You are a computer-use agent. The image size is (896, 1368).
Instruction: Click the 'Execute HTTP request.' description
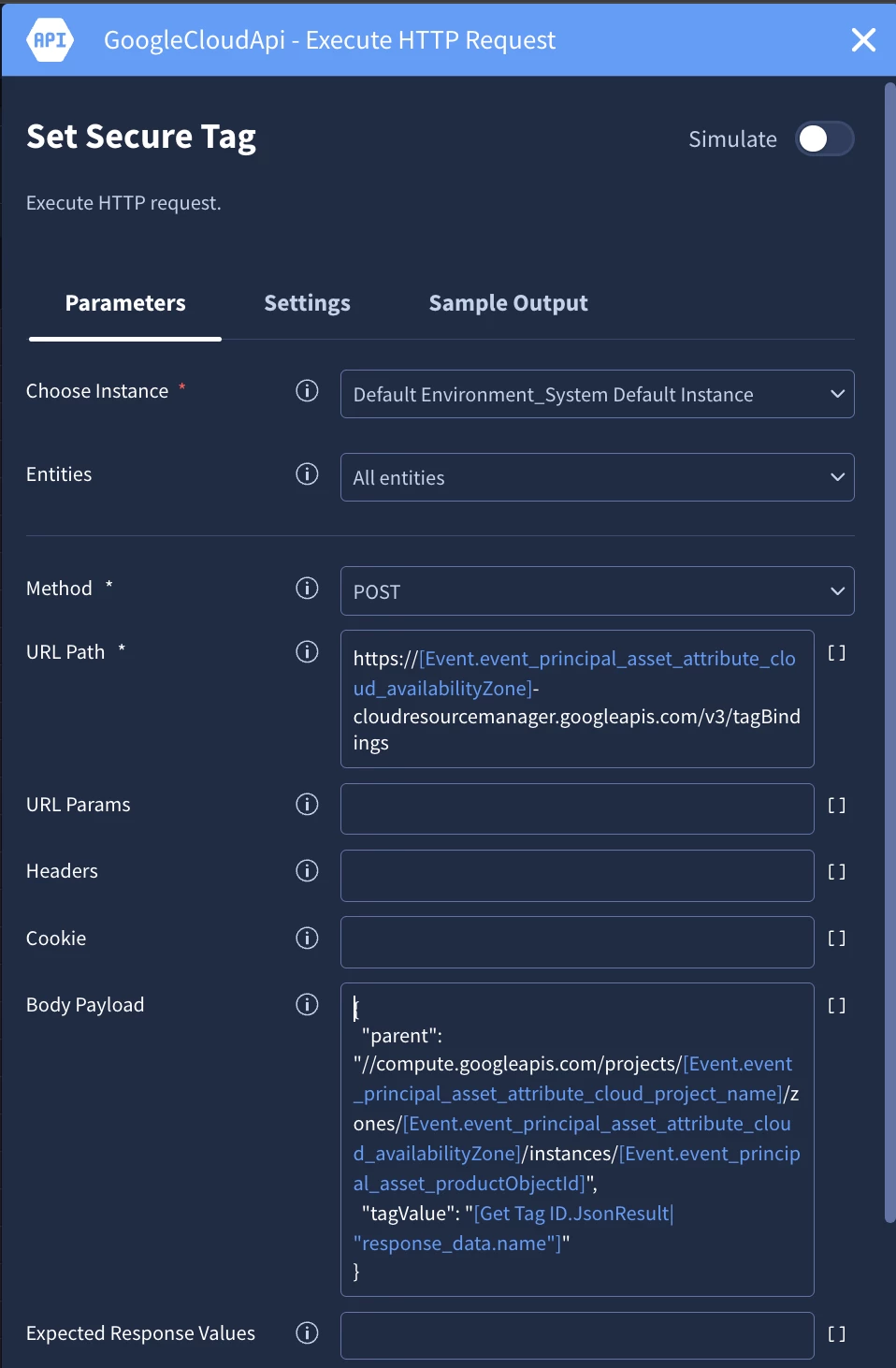(123, 203)
